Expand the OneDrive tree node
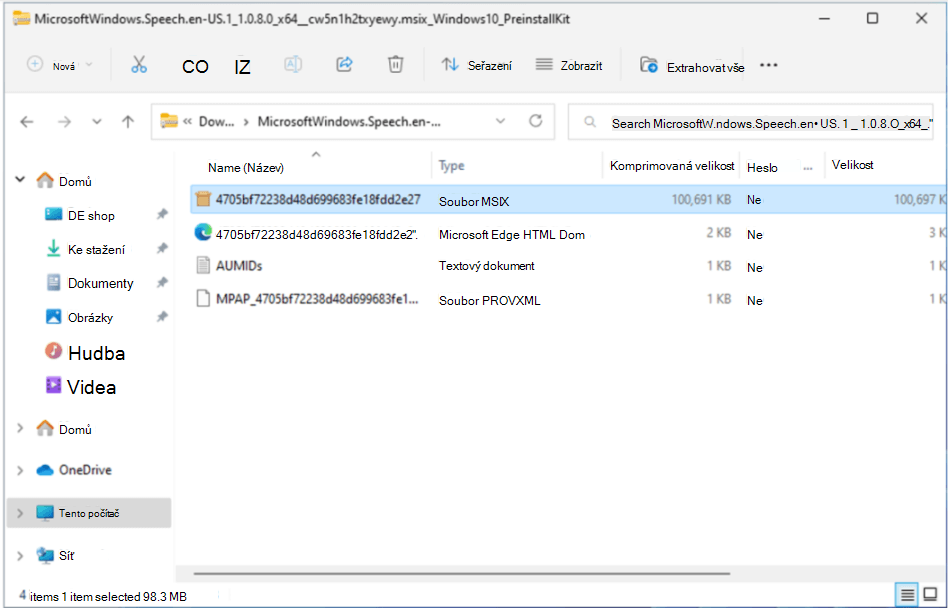 [x=20, y=470]
